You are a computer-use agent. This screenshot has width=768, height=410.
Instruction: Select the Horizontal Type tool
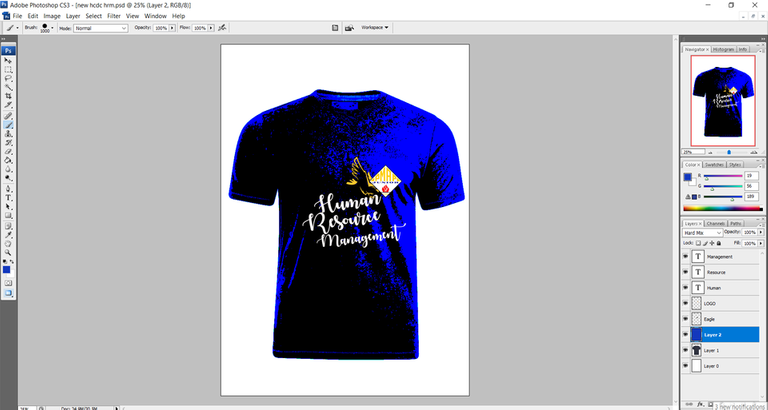(8, 198)
